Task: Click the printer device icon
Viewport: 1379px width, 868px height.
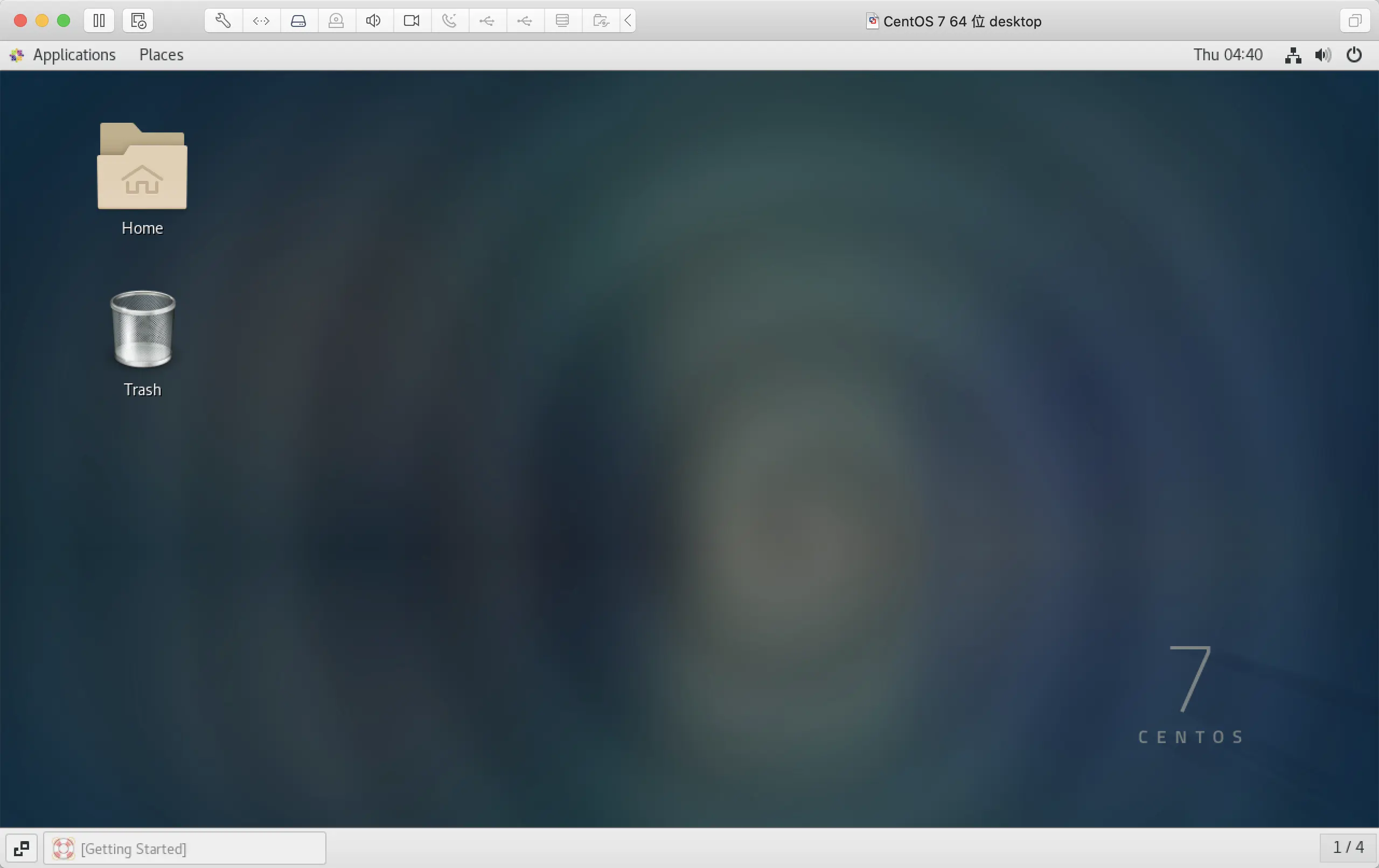Action: pos(562,21)
